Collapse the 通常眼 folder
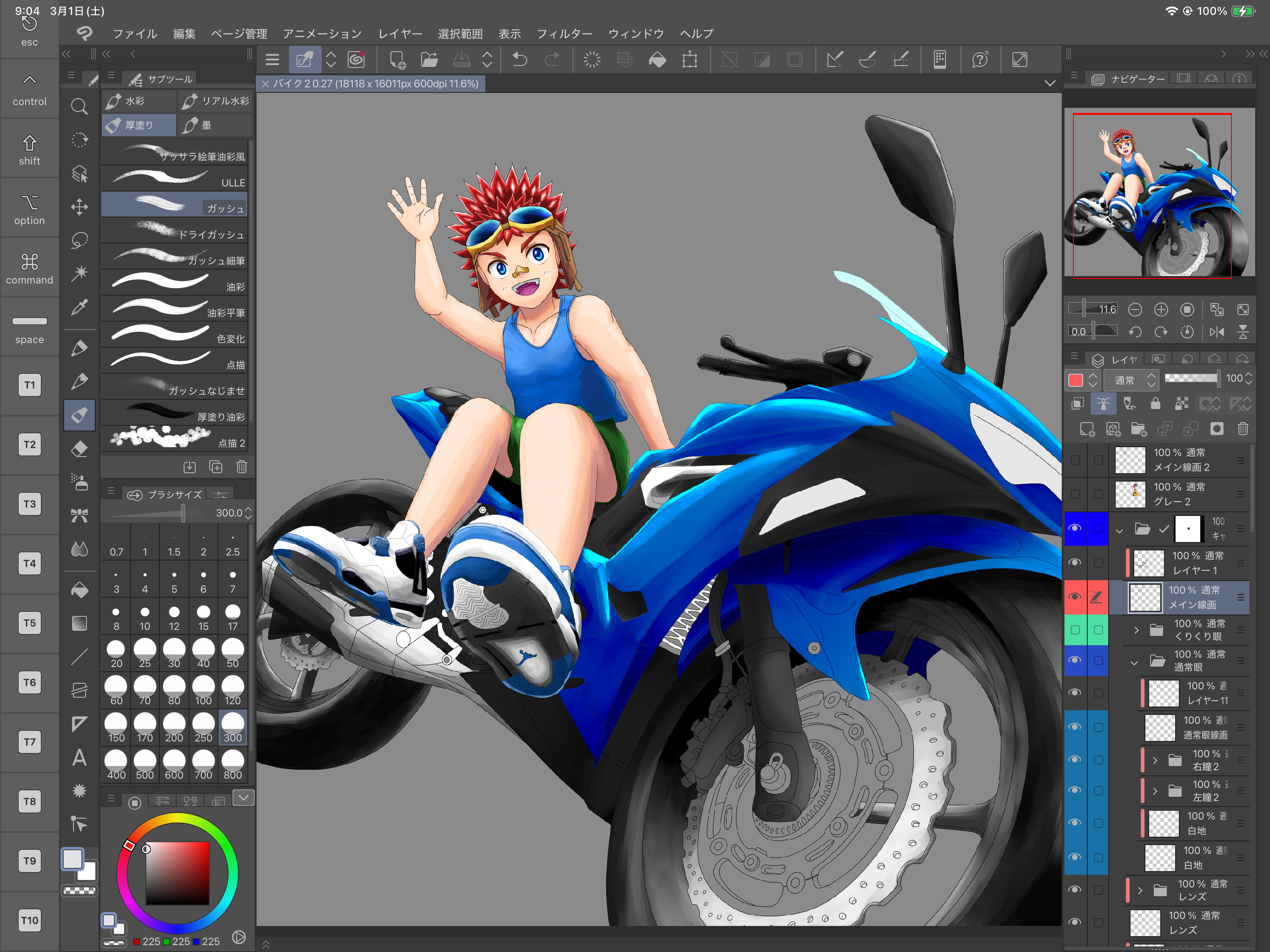The image size is (1270, 952). (x=1134, y=662)
